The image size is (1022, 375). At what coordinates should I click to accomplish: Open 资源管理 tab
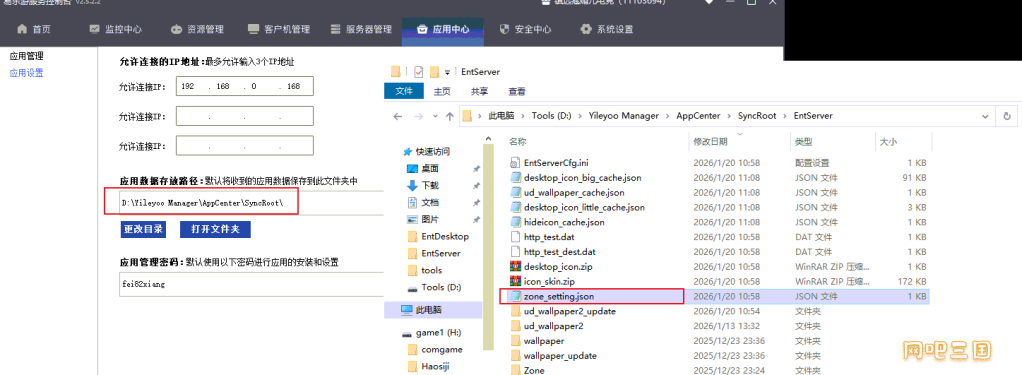197,29
